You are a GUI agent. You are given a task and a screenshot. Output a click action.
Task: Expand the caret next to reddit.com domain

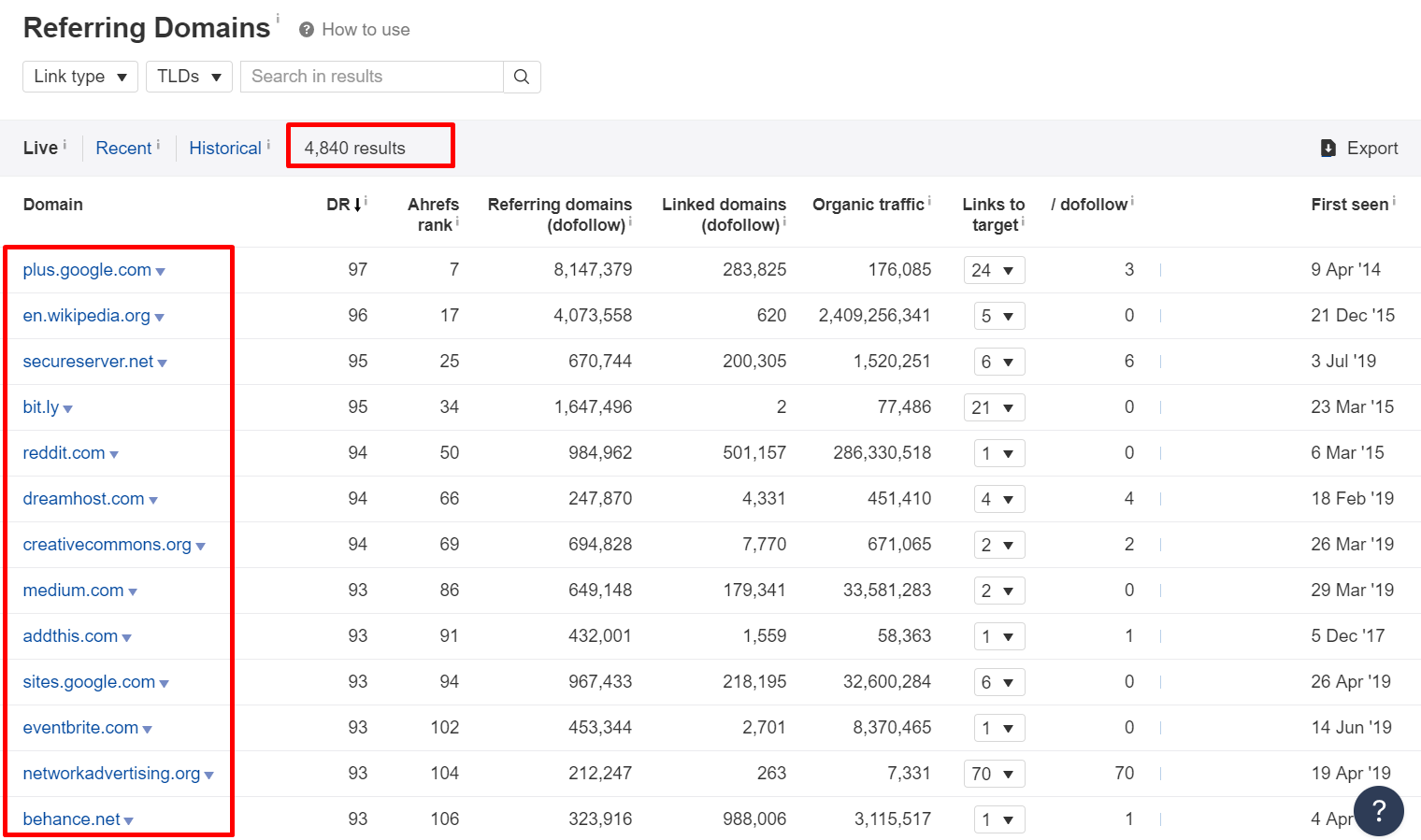point(114,455)
